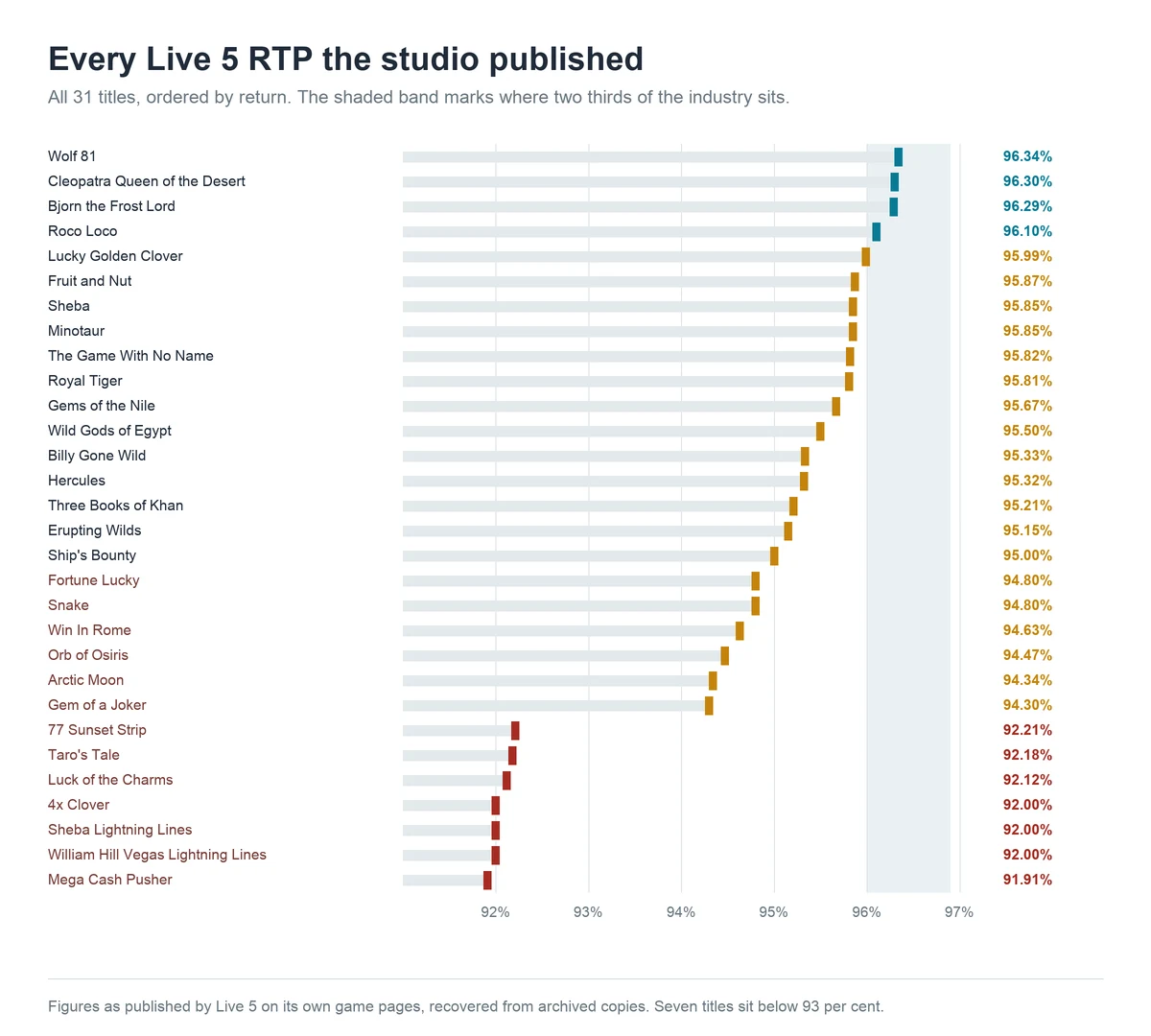1151x1036 pixels.
Task: Click the 96.30% value
Action: (x=1027, y=181)
